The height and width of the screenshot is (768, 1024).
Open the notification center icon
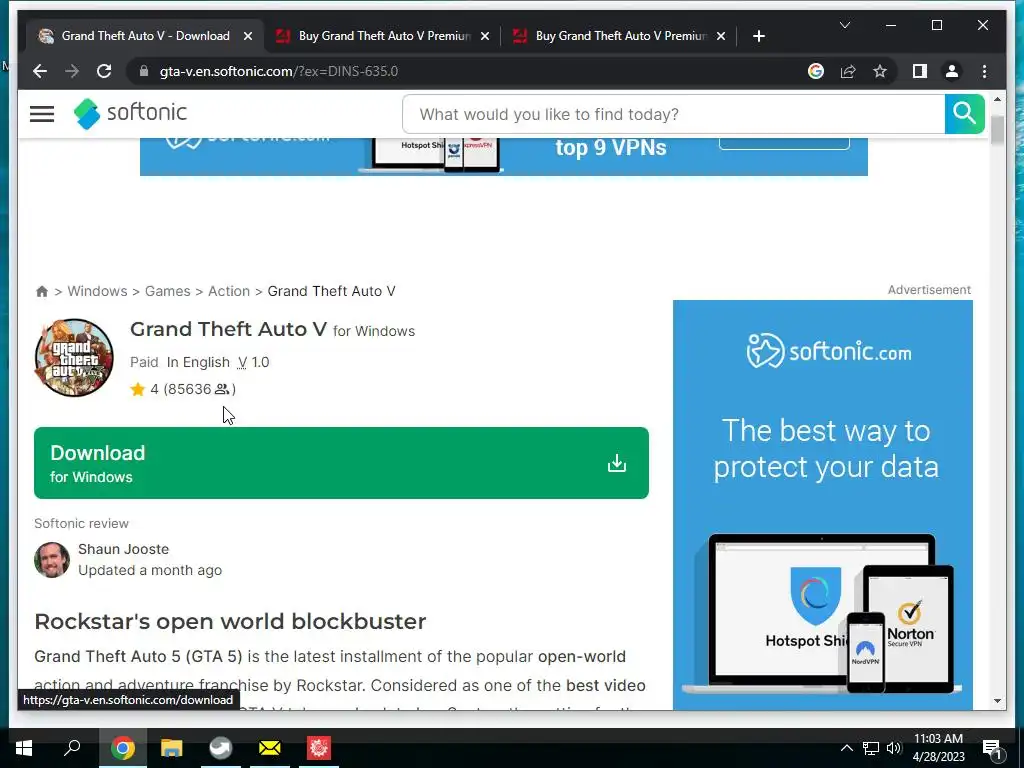(992, 748)
